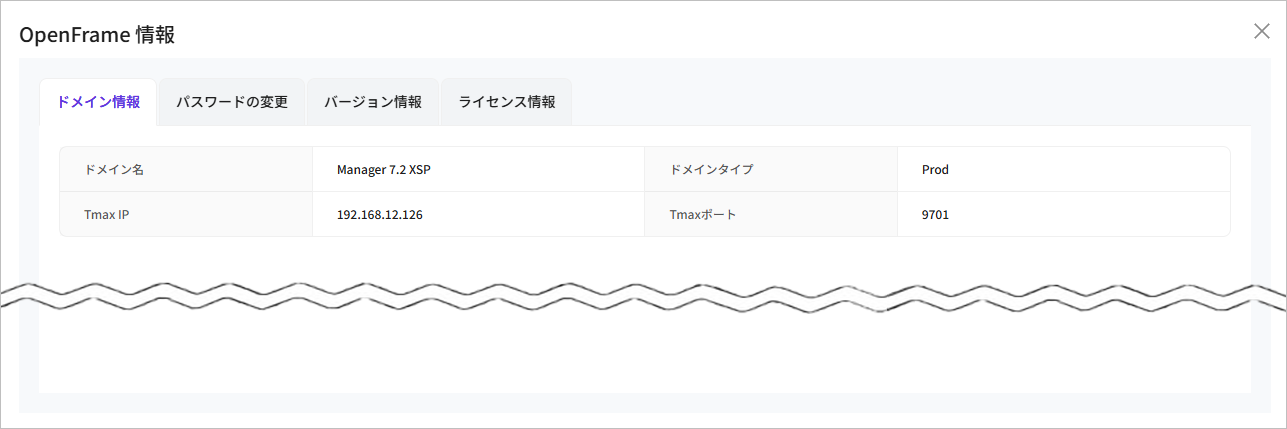
Task: Select the 9701 port value
Action: 935,215
